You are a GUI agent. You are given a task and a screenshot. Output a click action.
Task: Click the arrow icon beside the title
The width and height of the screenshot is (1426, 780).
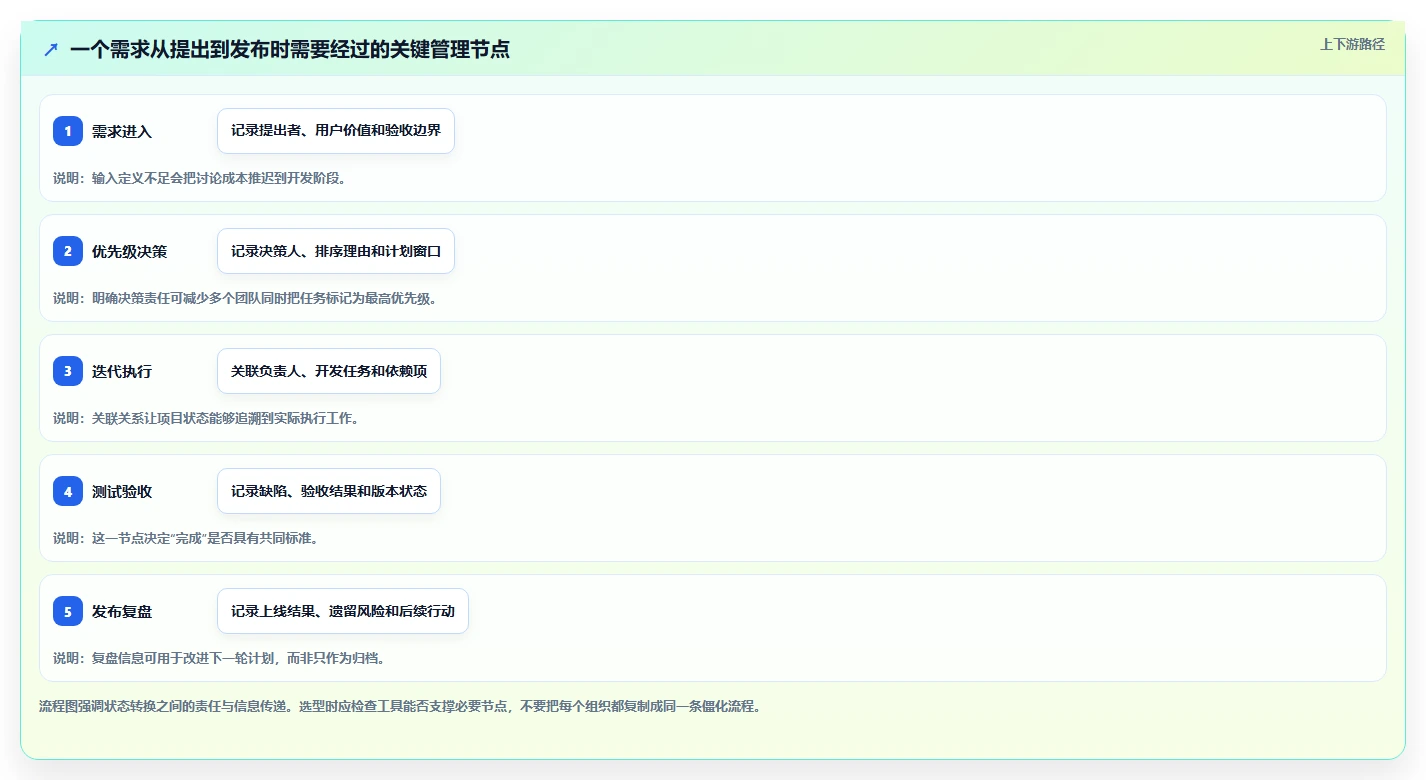click(x=51, y=49)
